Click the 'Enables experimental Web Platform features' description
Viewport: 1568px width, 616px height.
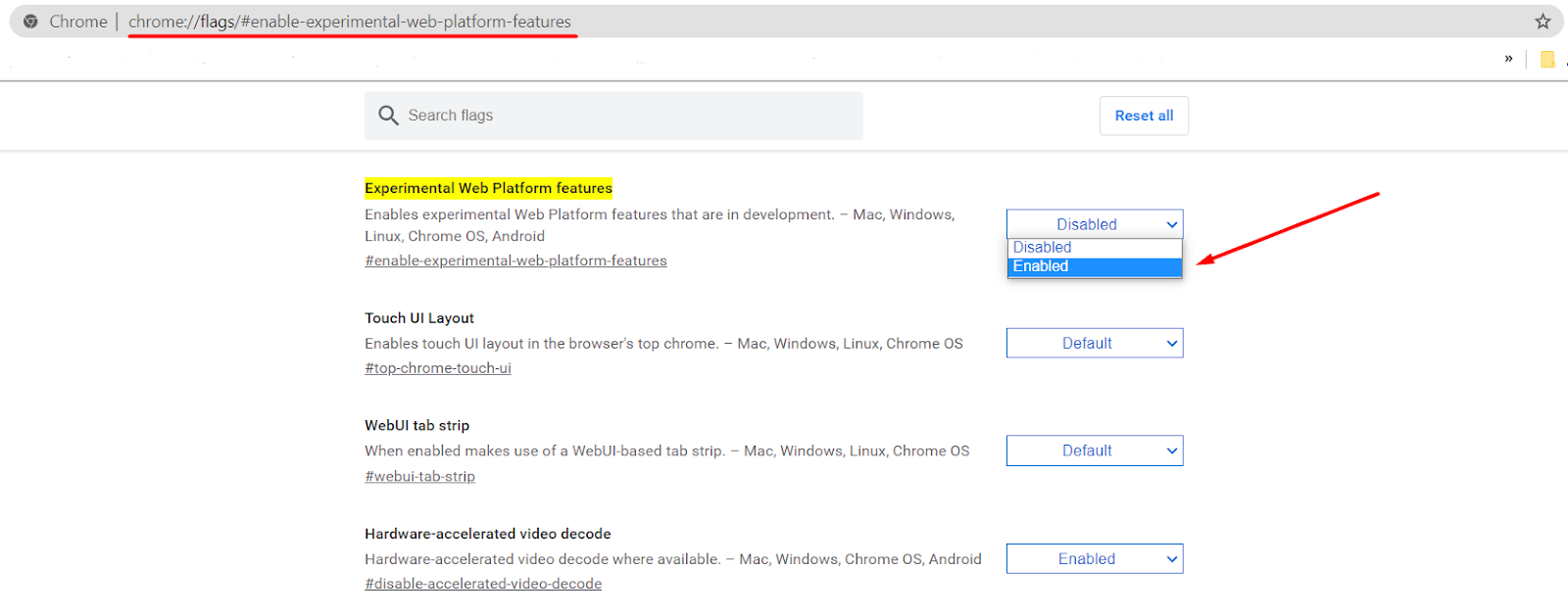(x=660, y=225)
